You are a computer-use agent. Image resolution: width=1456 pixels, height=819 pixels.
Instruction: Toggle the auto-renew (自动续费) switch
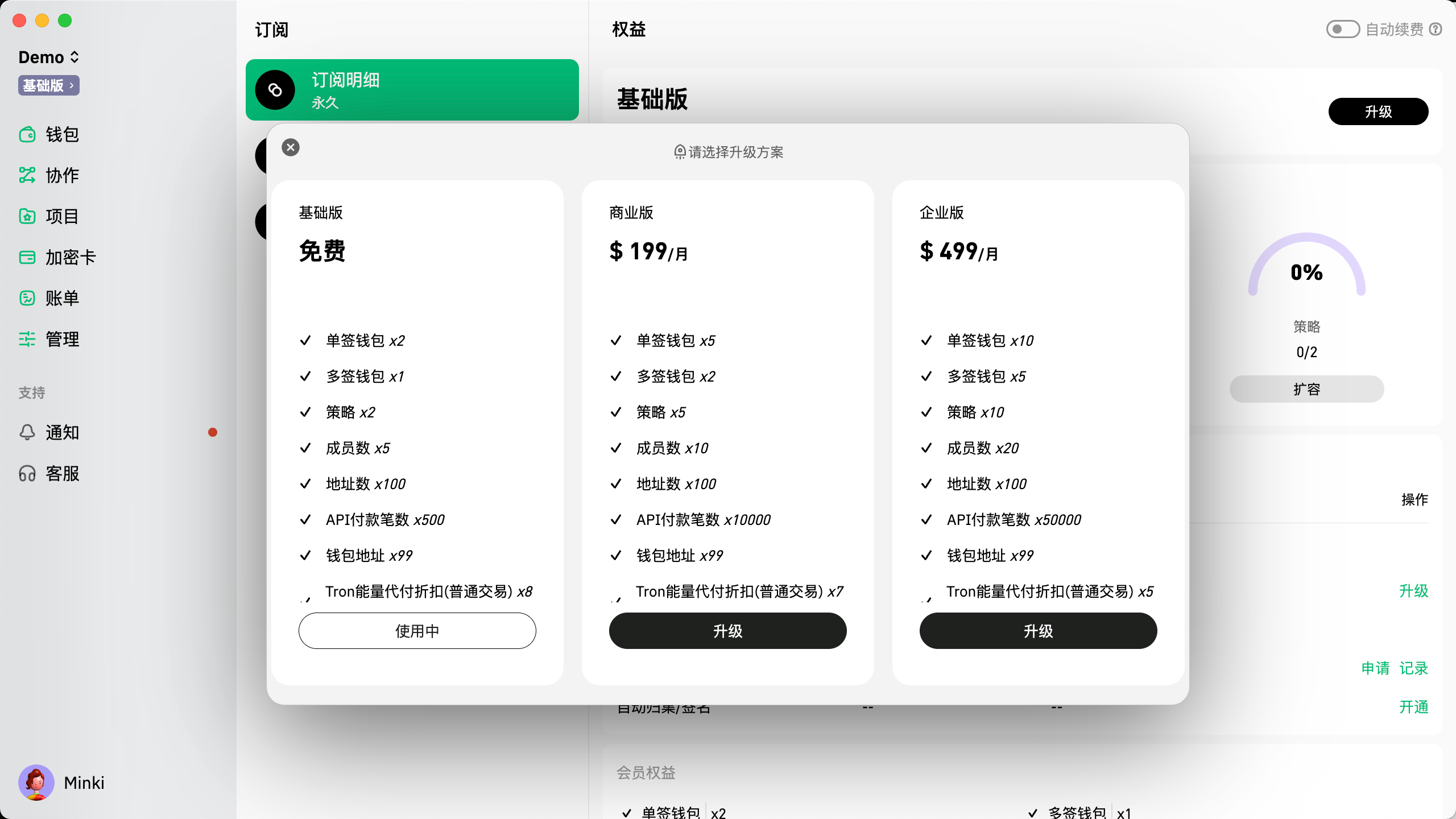tap(1343, 29)
